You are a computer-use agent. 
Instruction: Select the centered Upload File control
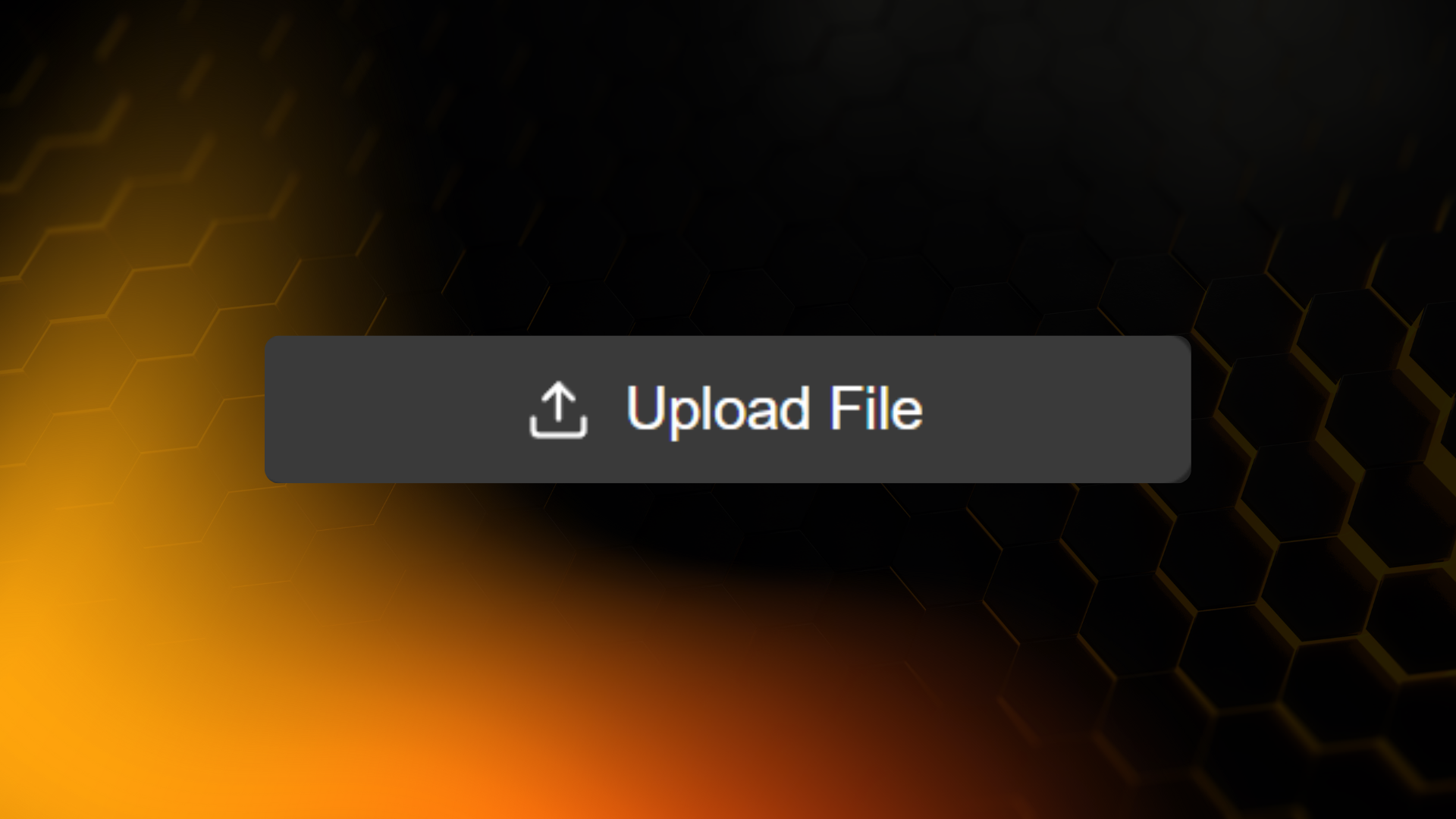(x=728, y=409)
